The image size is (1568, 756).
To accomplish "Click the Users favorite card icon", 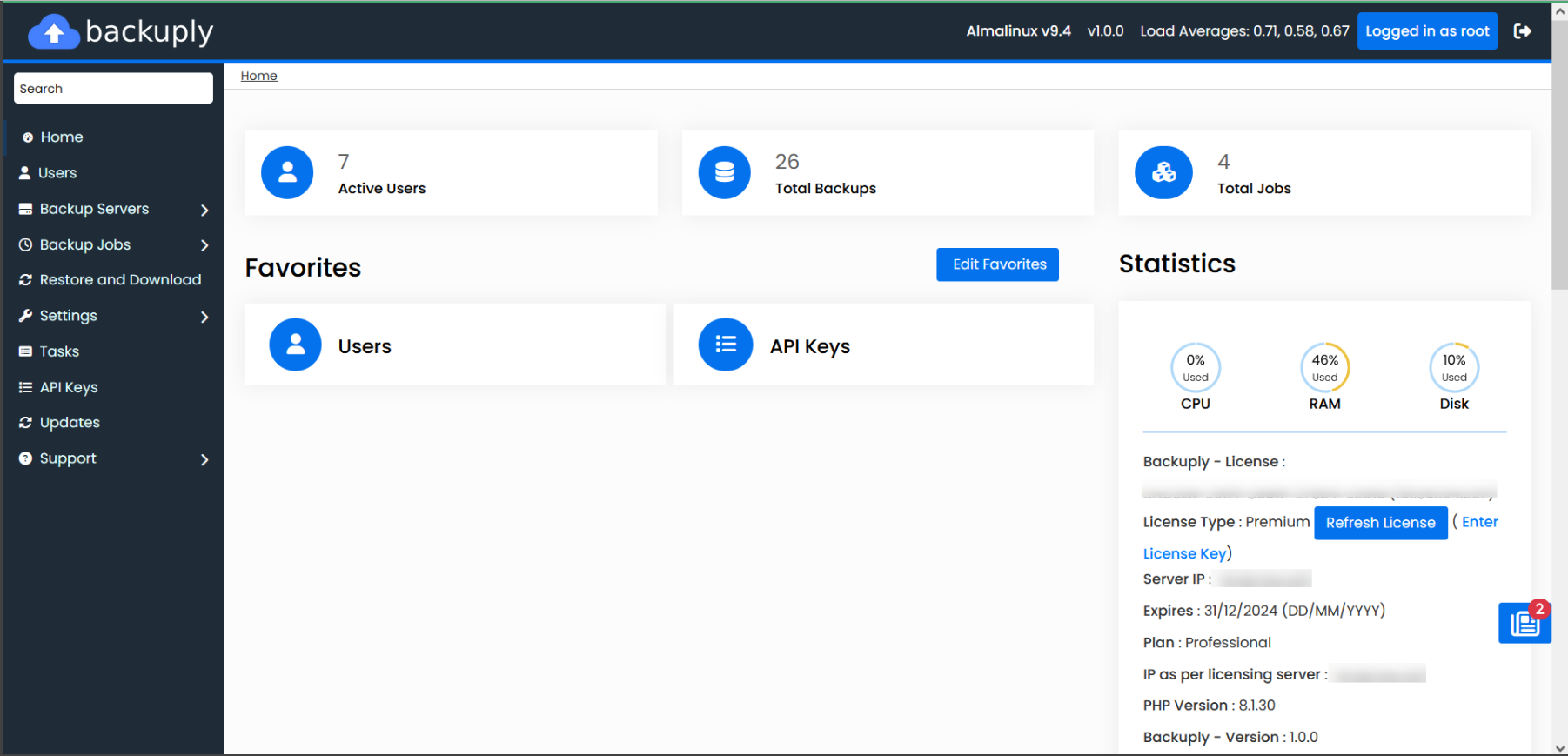I will 296,345.
